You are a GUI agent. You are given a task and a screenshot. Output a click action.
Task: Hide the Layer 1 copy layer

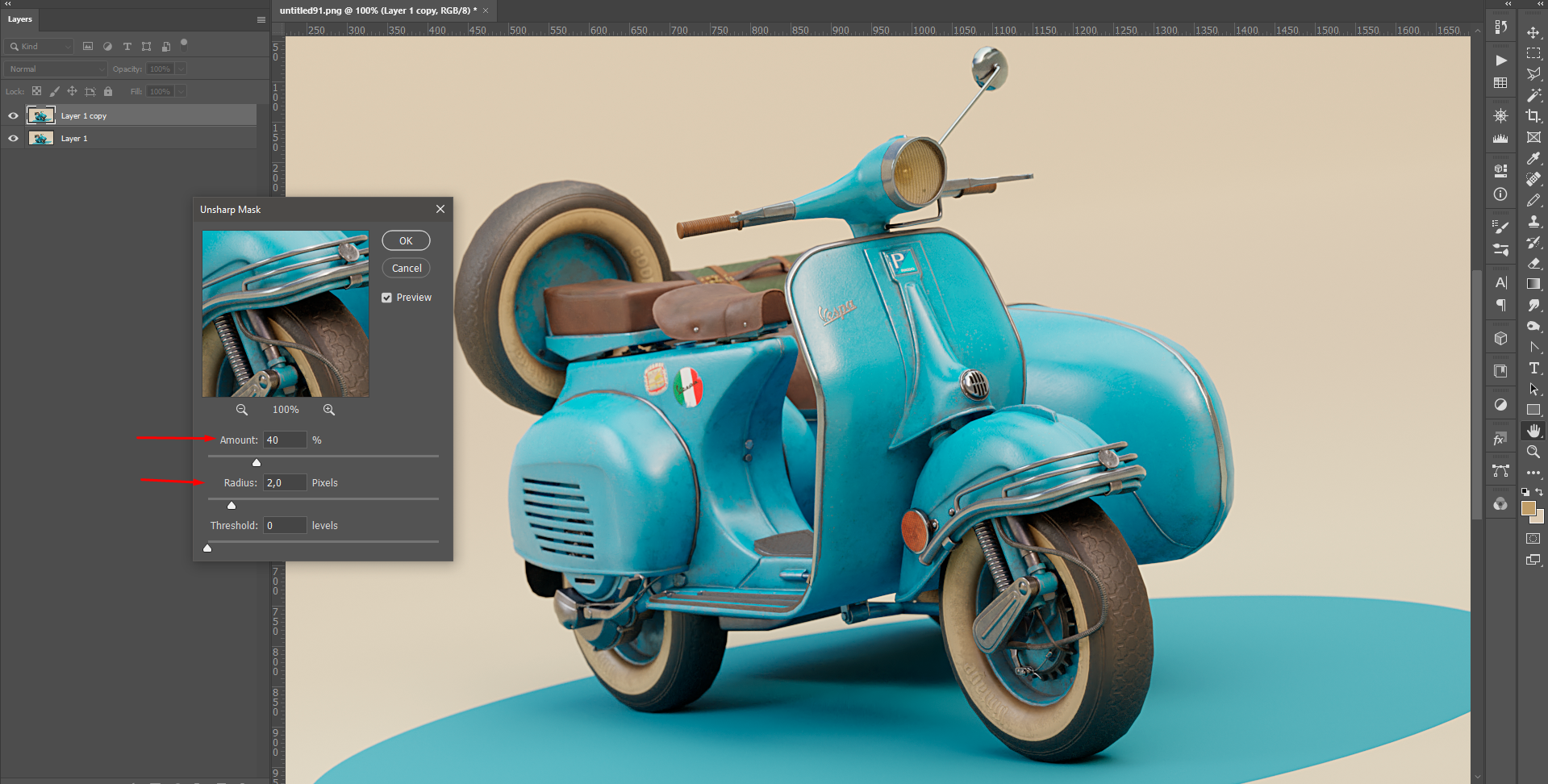pyautogui.click(x=12, y=115)
